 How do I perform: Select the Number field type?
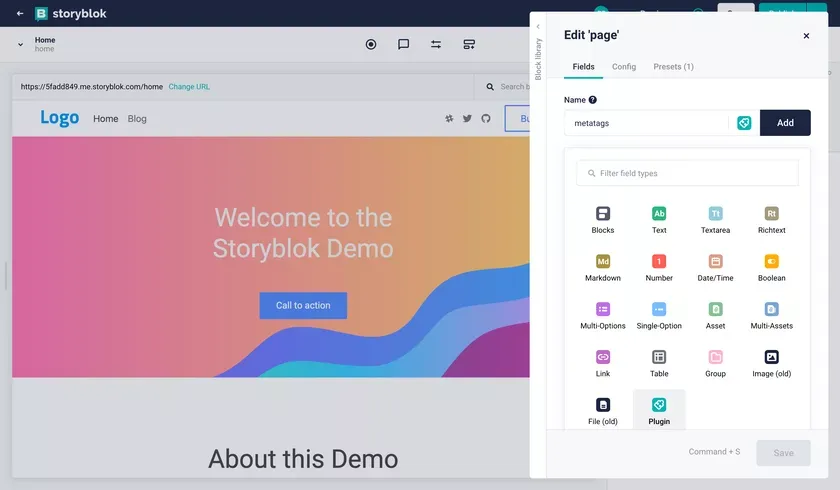[659, 268]
